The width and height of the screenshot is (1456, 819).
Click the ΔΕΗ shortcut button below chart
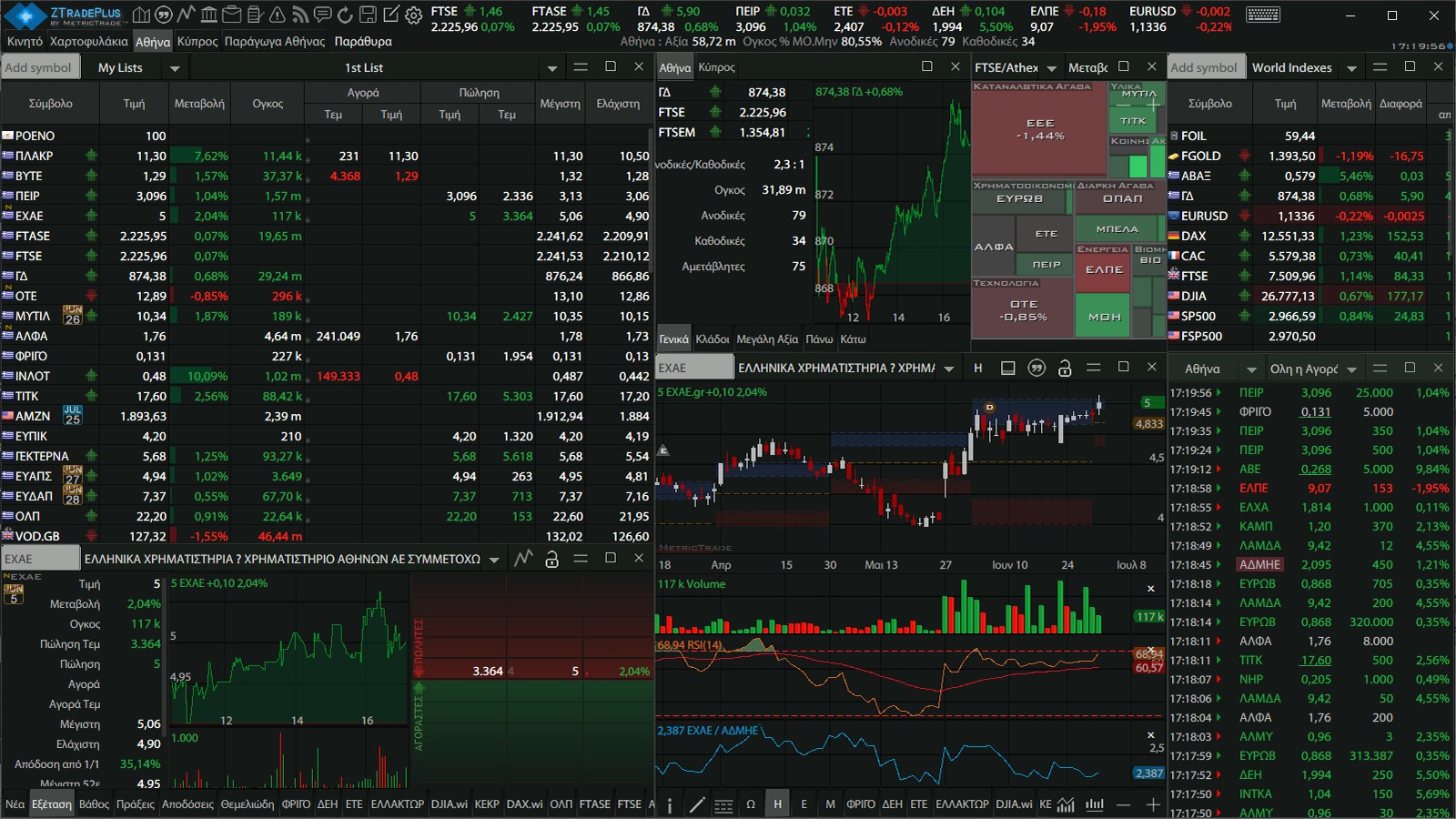[x=893, y=804]
